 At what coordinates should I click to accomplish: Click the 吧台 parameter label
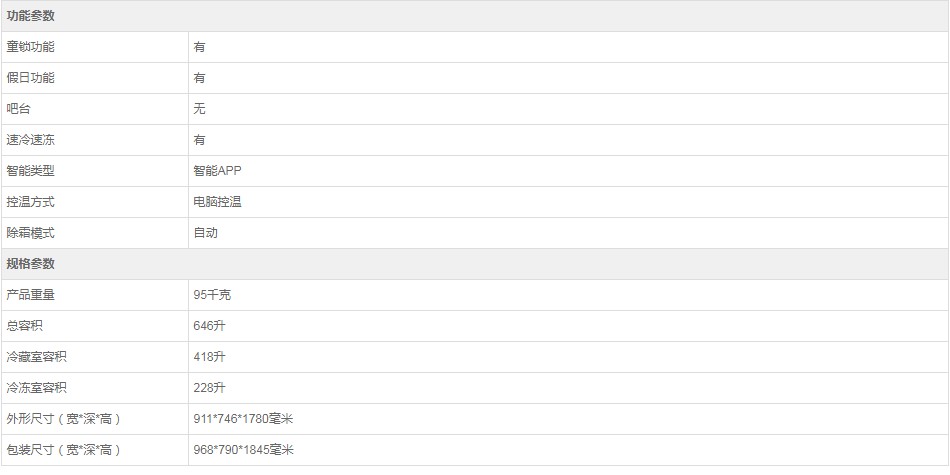pyautogui.click(x=18, y=109)
